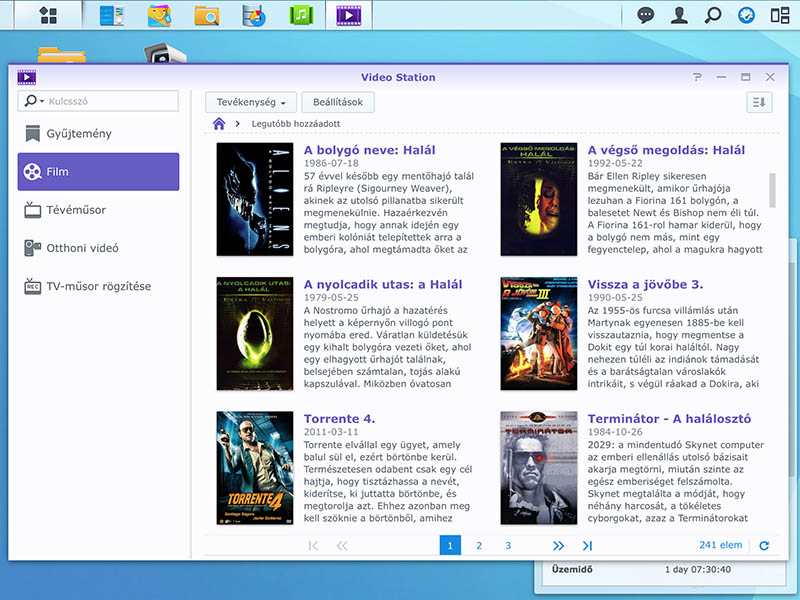
Task: Click the refresh icon beside 241 elem
Action: (765, 545)
